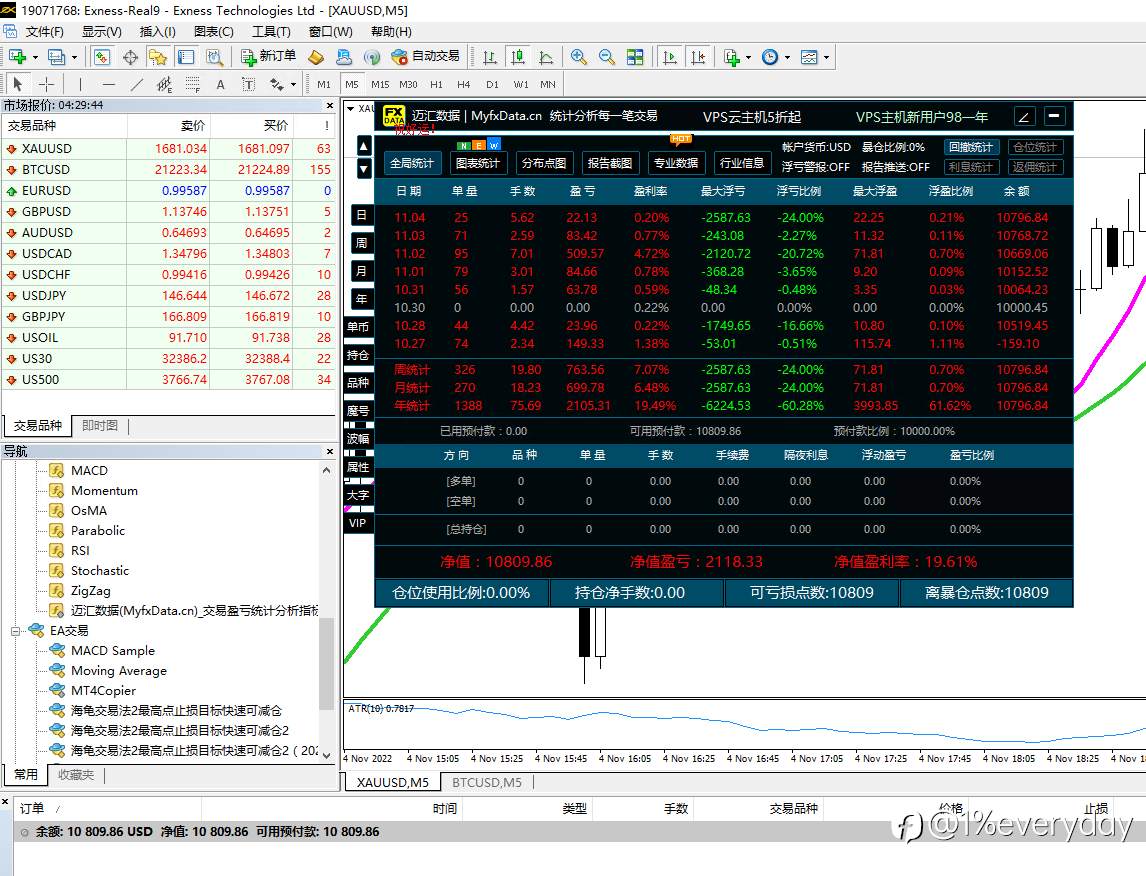The width and height of the screenshot is (1146, 876).
Task: Switch chart to bar chart style
Action: (x=490, y=57)
